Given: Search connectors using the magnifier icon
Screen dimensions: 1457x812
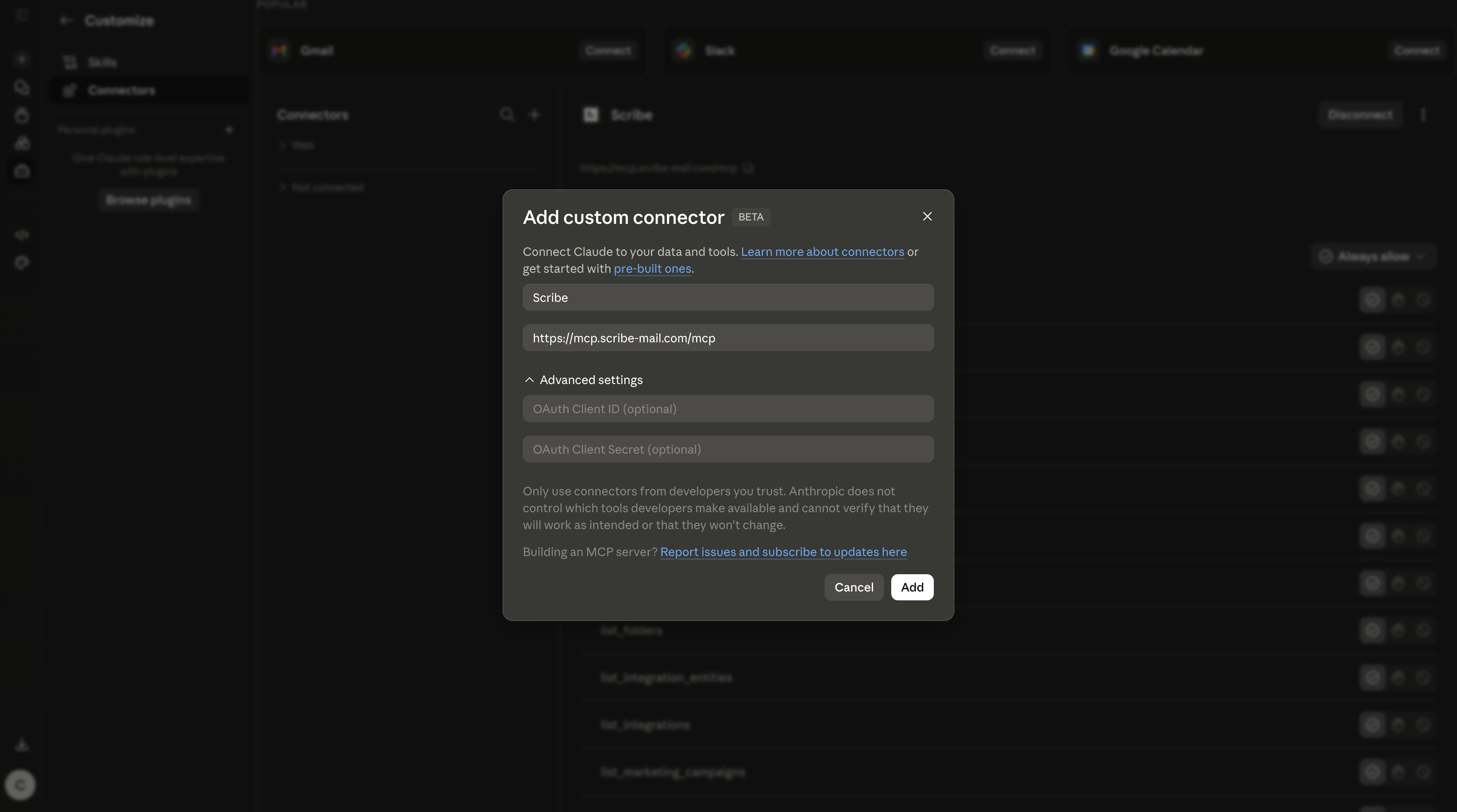Looking at the screenshot, I should (507, 115).
